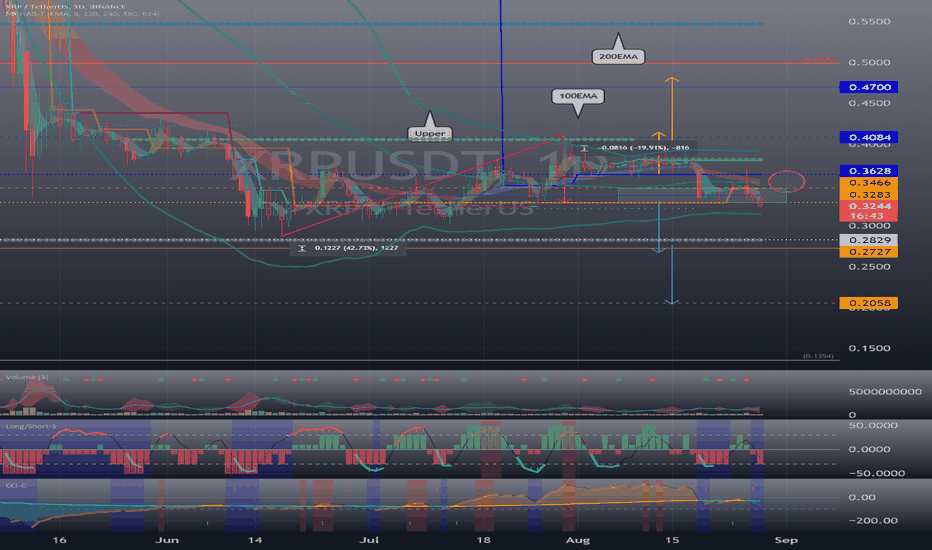Click the 18 date on time axis
The height and width of the screenshot is (550, 932).
[484, 540]
